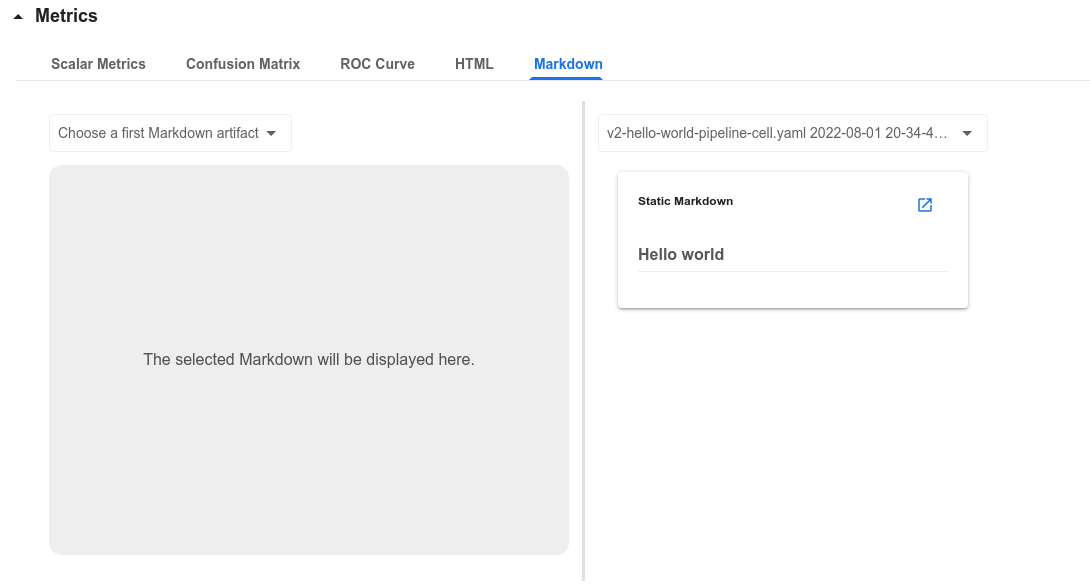
Task: Click the first artifact dropdown arrow icon
Action: 271,133
